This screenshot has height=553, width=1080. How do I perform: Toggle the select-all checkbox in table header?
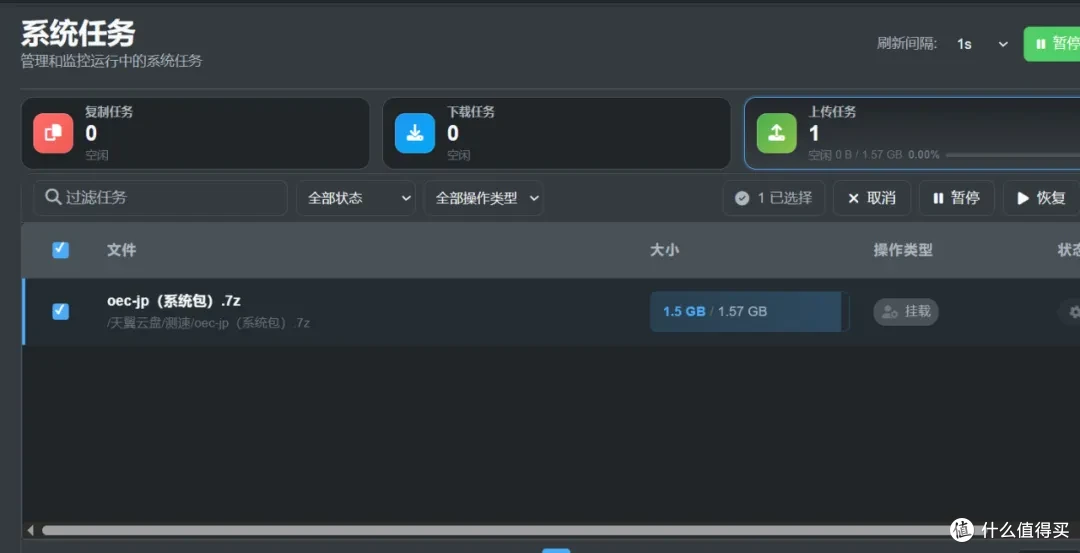(x=61, y=250)
